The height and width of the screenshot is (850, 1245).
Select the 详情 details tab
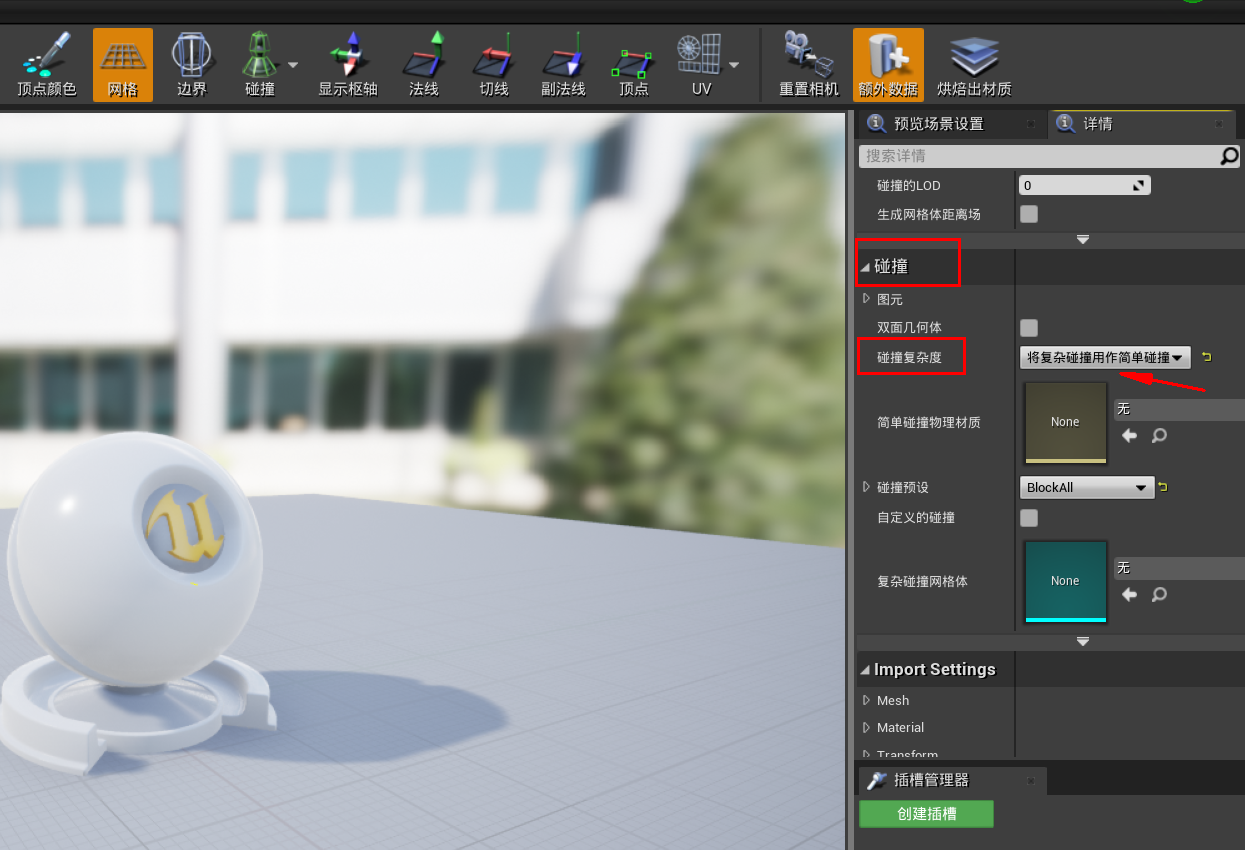click(x=1137, y=123)
